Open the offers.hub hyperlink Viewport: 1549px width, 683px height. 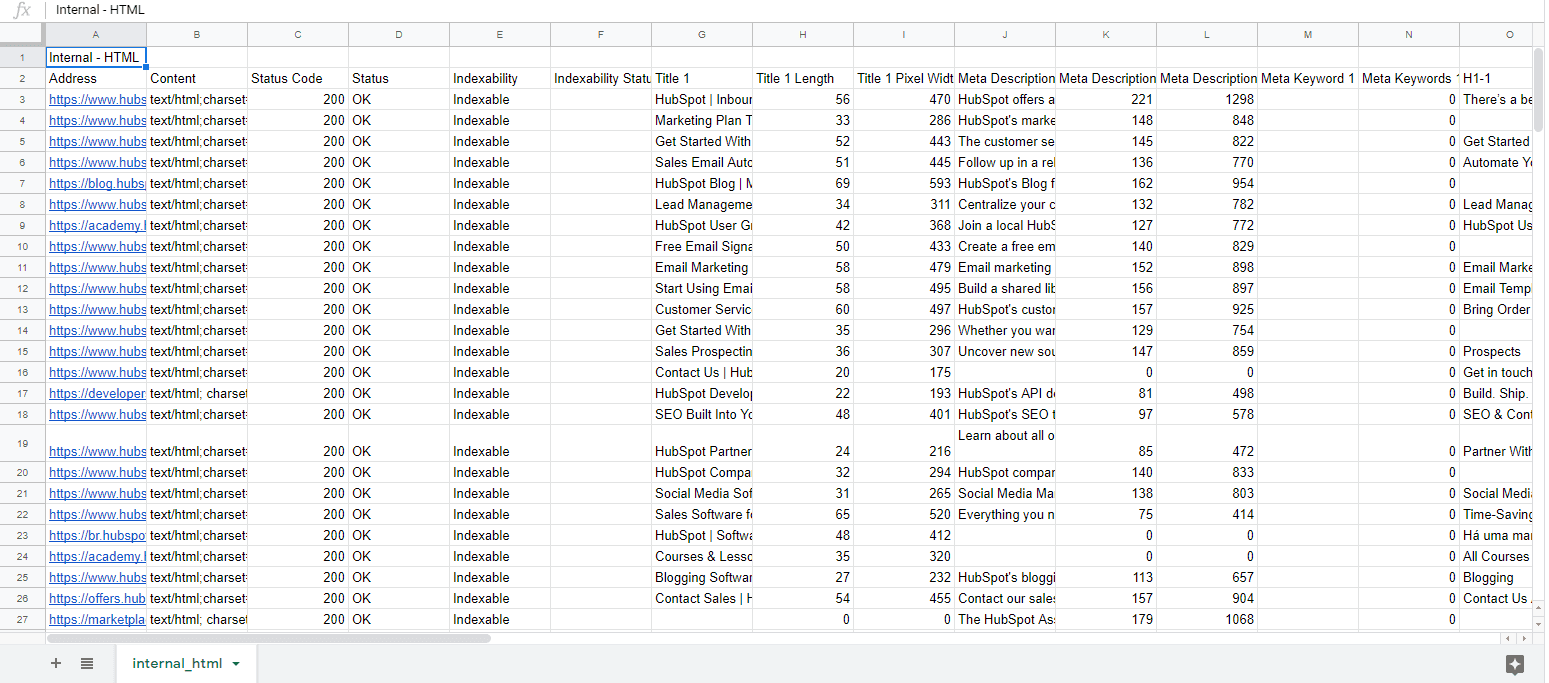click(94, 598)
